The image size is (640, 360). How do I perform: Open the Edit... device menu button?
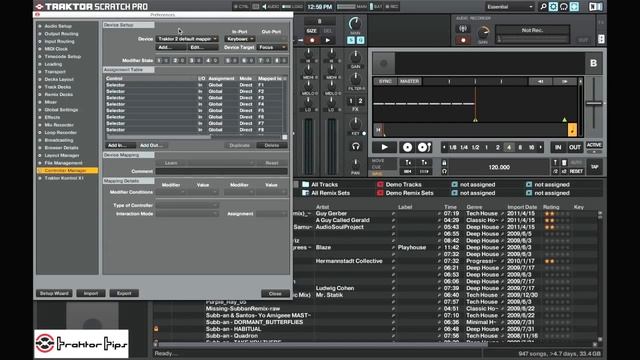(x=203, y=47)
